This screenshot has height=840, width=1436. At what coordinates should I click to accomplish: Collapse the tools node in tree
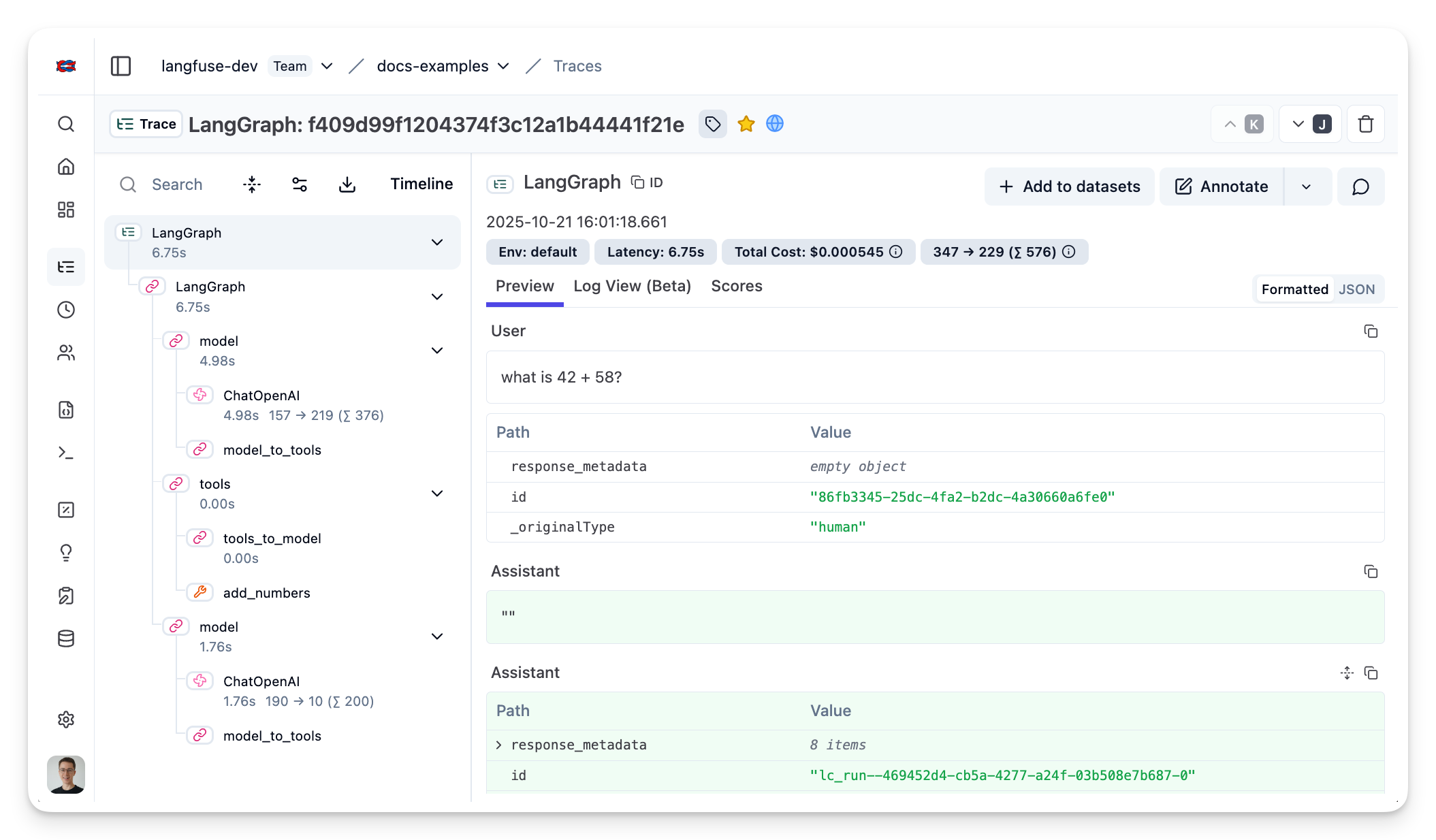click(437, 494)
